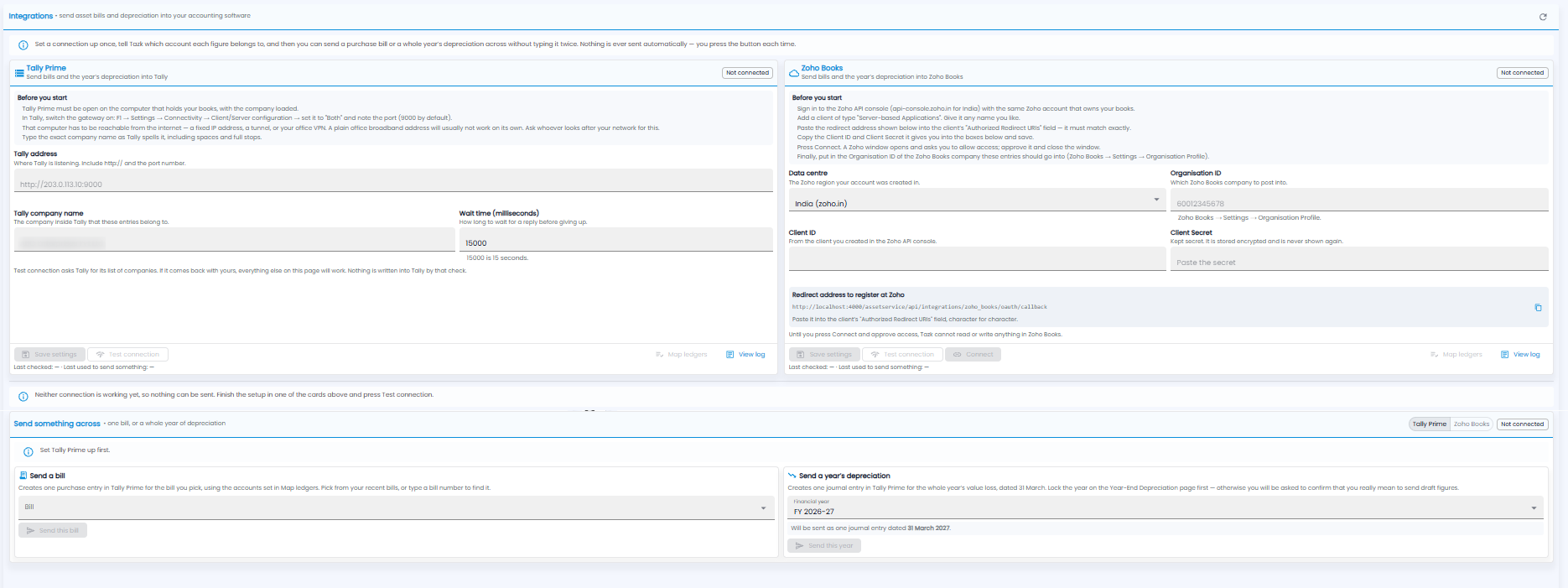Click the Zoho Books cloud icon
Screen dimensions: 1568x588
[794, 73]
